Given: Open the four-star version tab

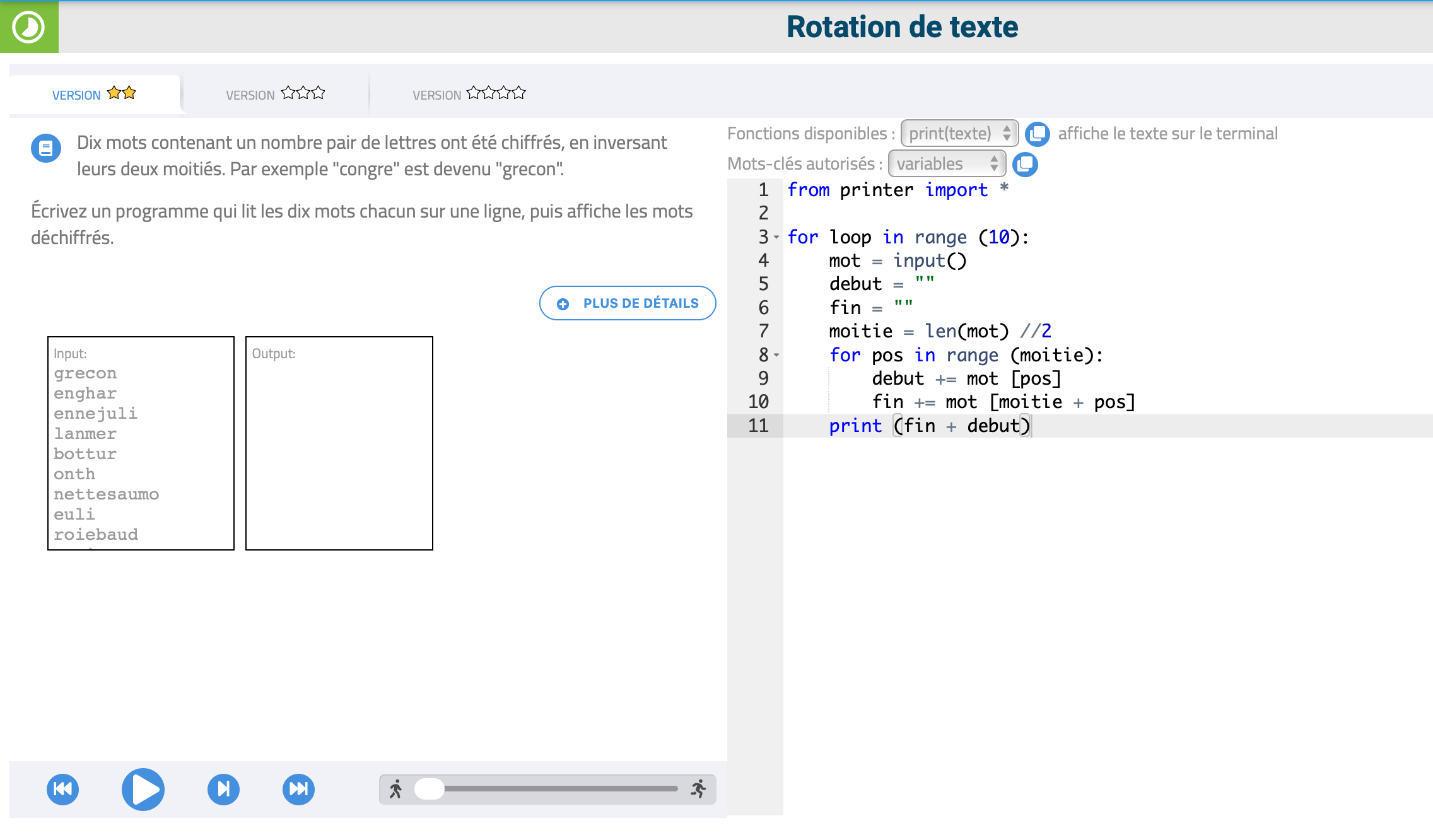Looking at the screenshot, I should (x=469, y=95).
